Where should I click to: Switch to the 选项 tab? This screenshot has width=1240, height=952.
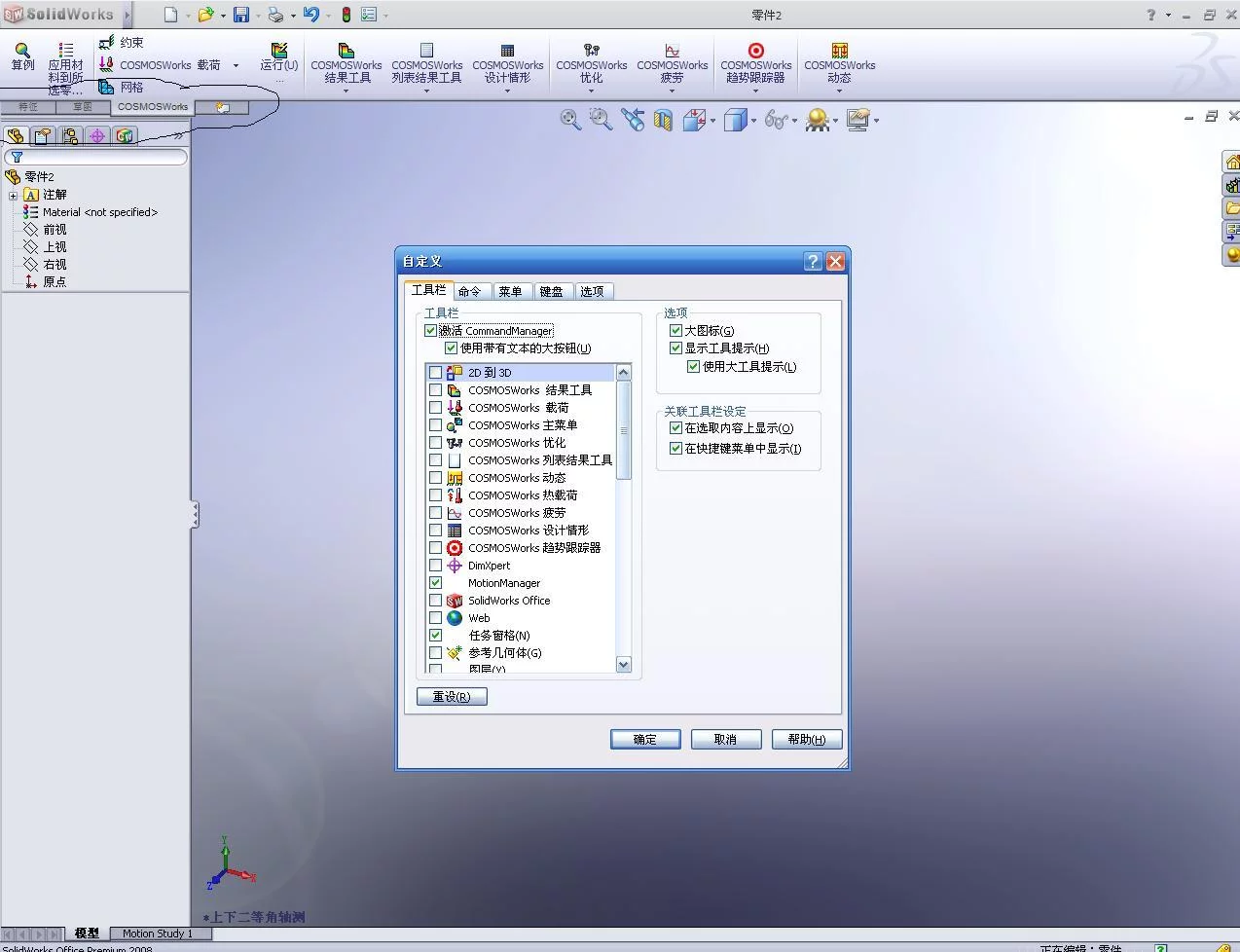(x=592, y=291)
